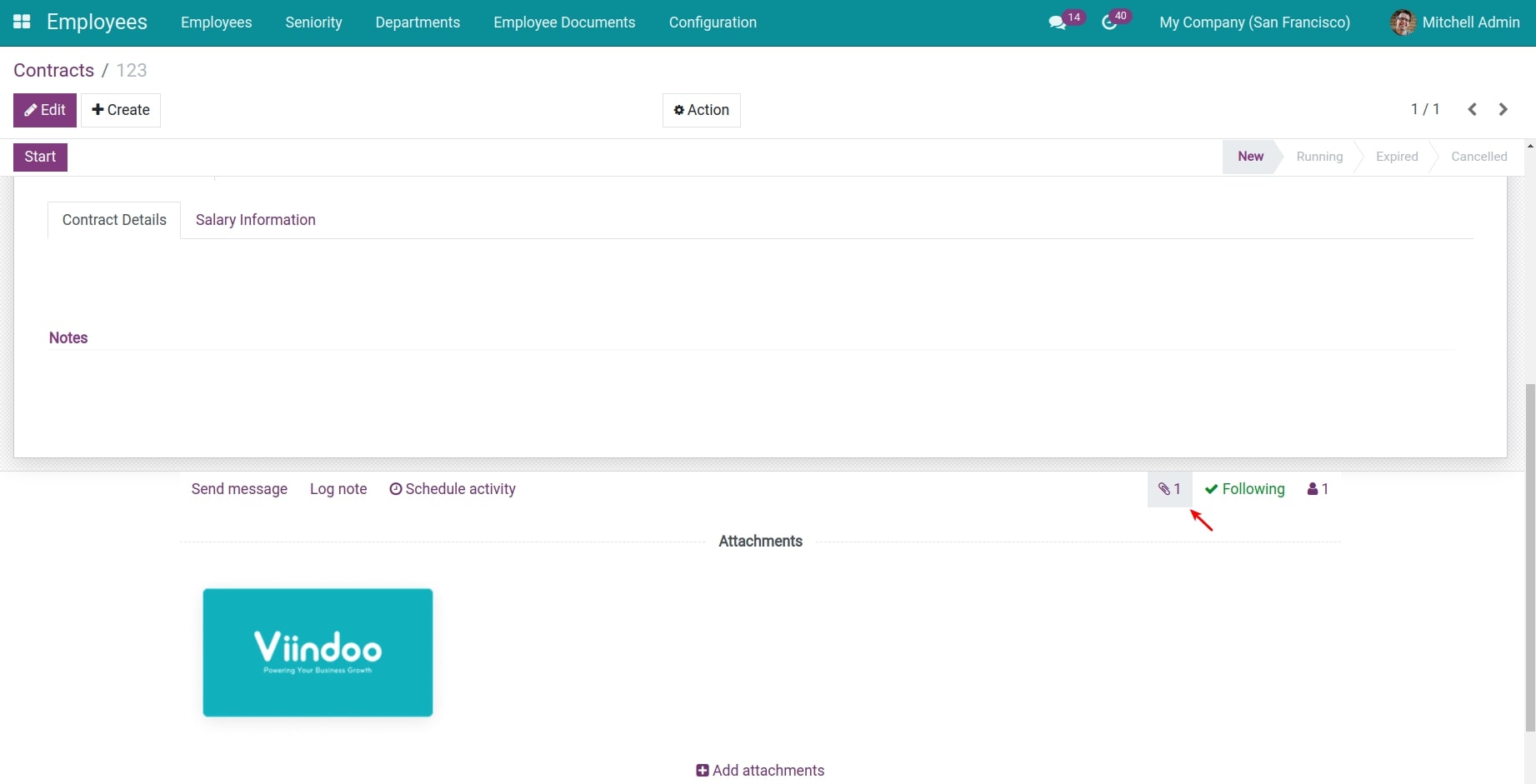
Task: Go to previous record arrow
Action: (x=1472, y=110)
